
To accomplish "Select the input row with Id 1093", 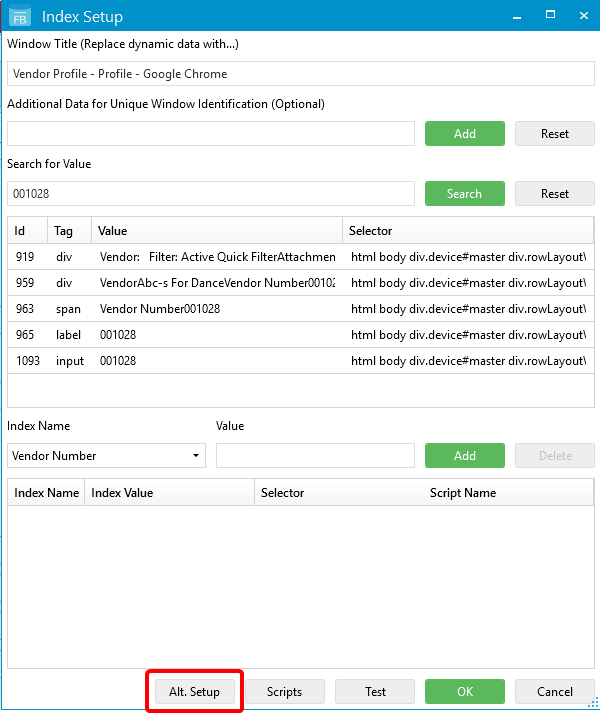I will tap(301, 361).
